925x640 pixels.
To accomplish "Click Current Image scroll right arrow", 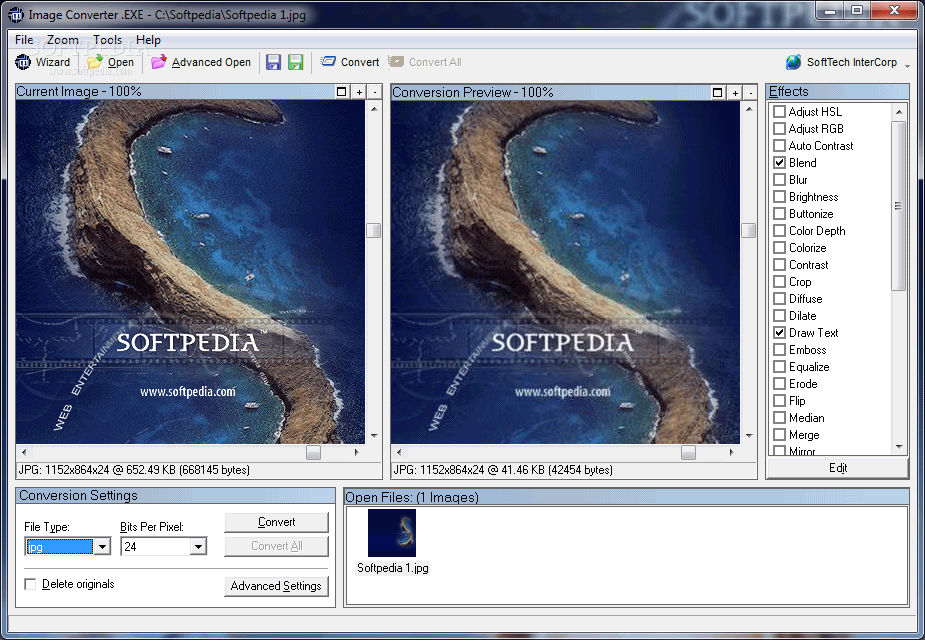I will pyautogui.click(x=357, y=452).
